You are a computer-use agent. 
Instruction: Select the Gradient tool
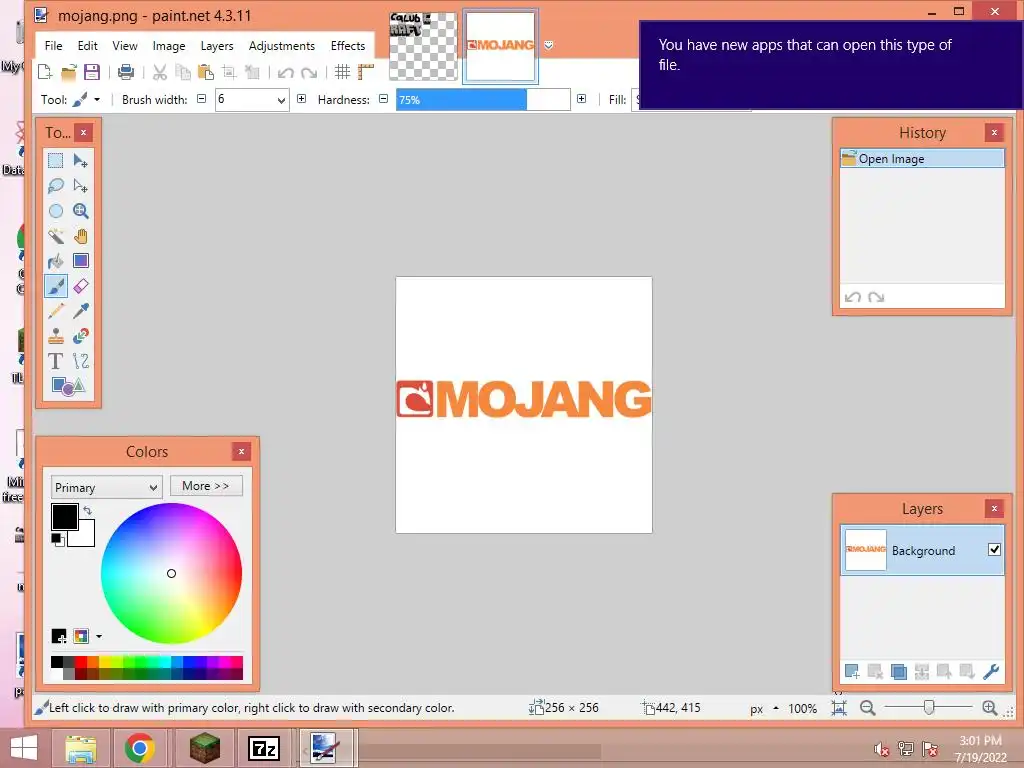[80, 261]
